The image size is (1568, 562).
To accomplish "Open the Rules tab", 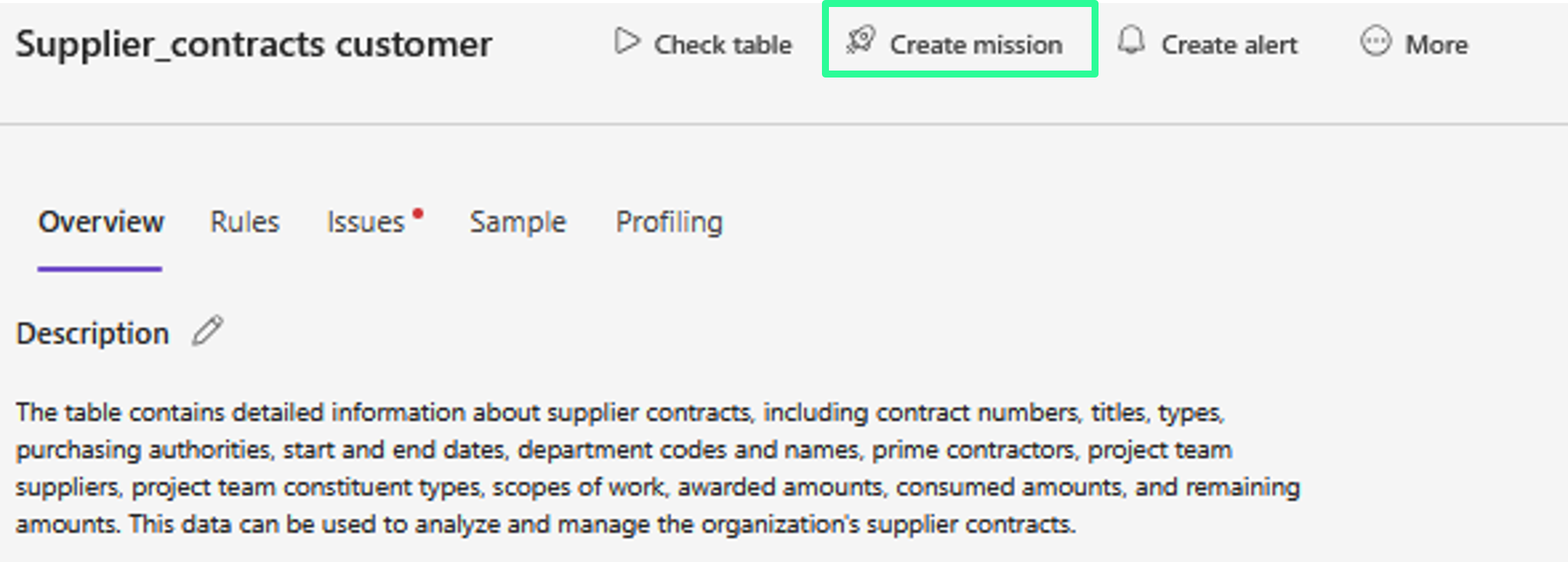I will point(244,222).
